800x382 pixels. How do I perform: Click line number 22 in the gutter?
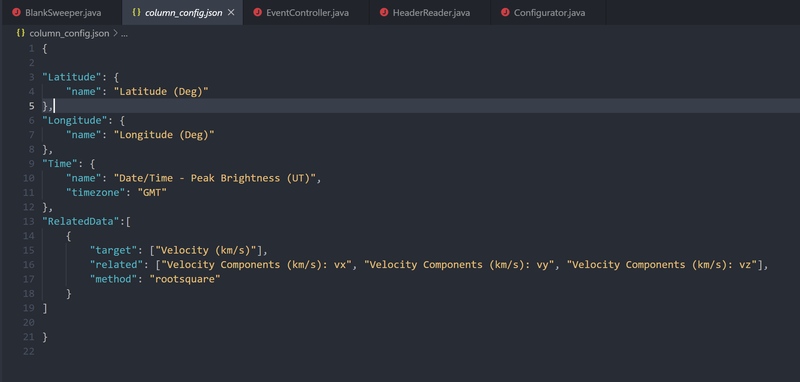(x=29, y=351)
